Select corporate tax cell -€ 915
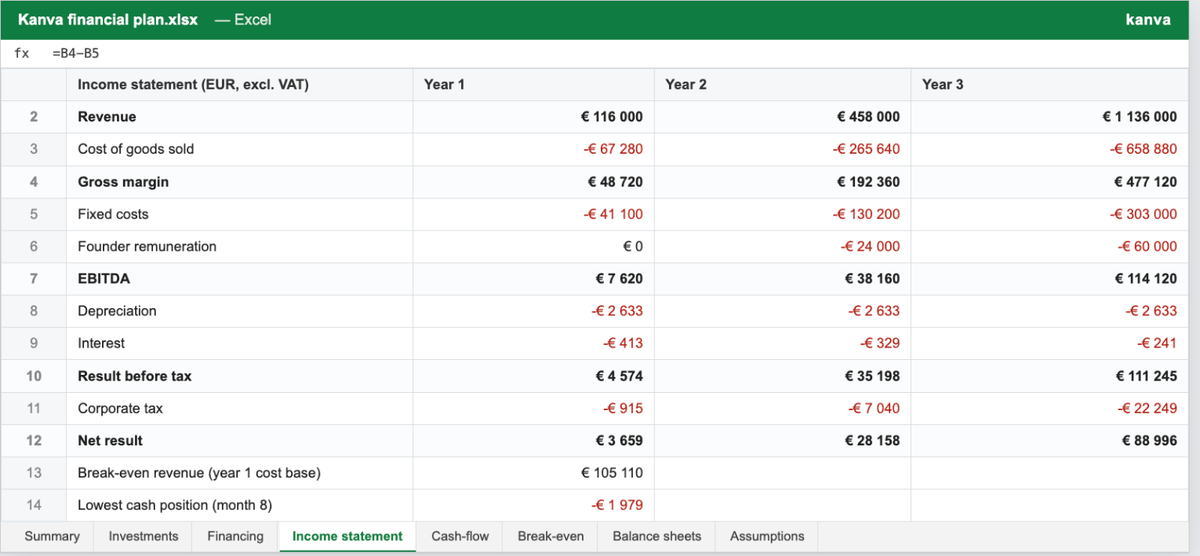This screenshot has height=556, width=1200. (x=532, y=408)
